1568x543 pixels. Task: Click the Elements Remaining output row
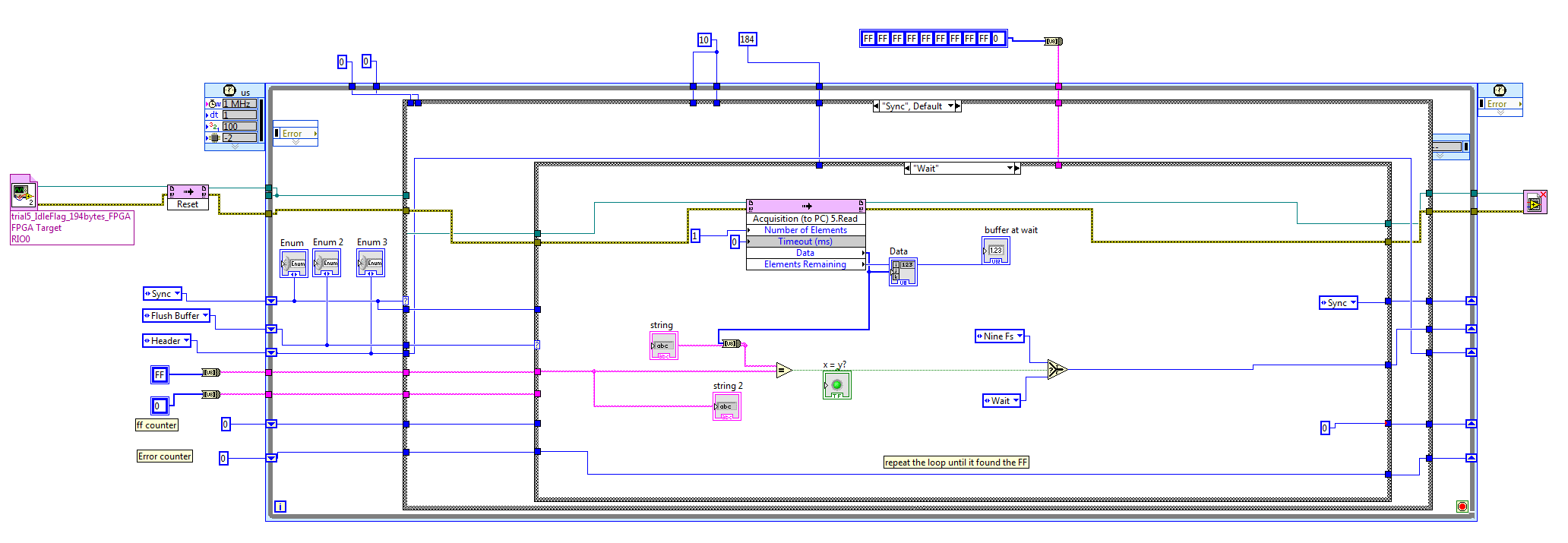pos(806,264)
